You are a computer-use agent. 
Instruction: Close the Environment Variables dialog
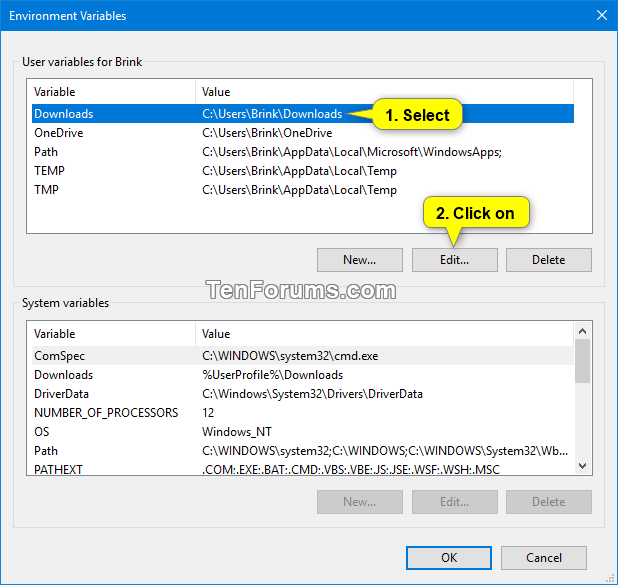click(x=601, y=15)
